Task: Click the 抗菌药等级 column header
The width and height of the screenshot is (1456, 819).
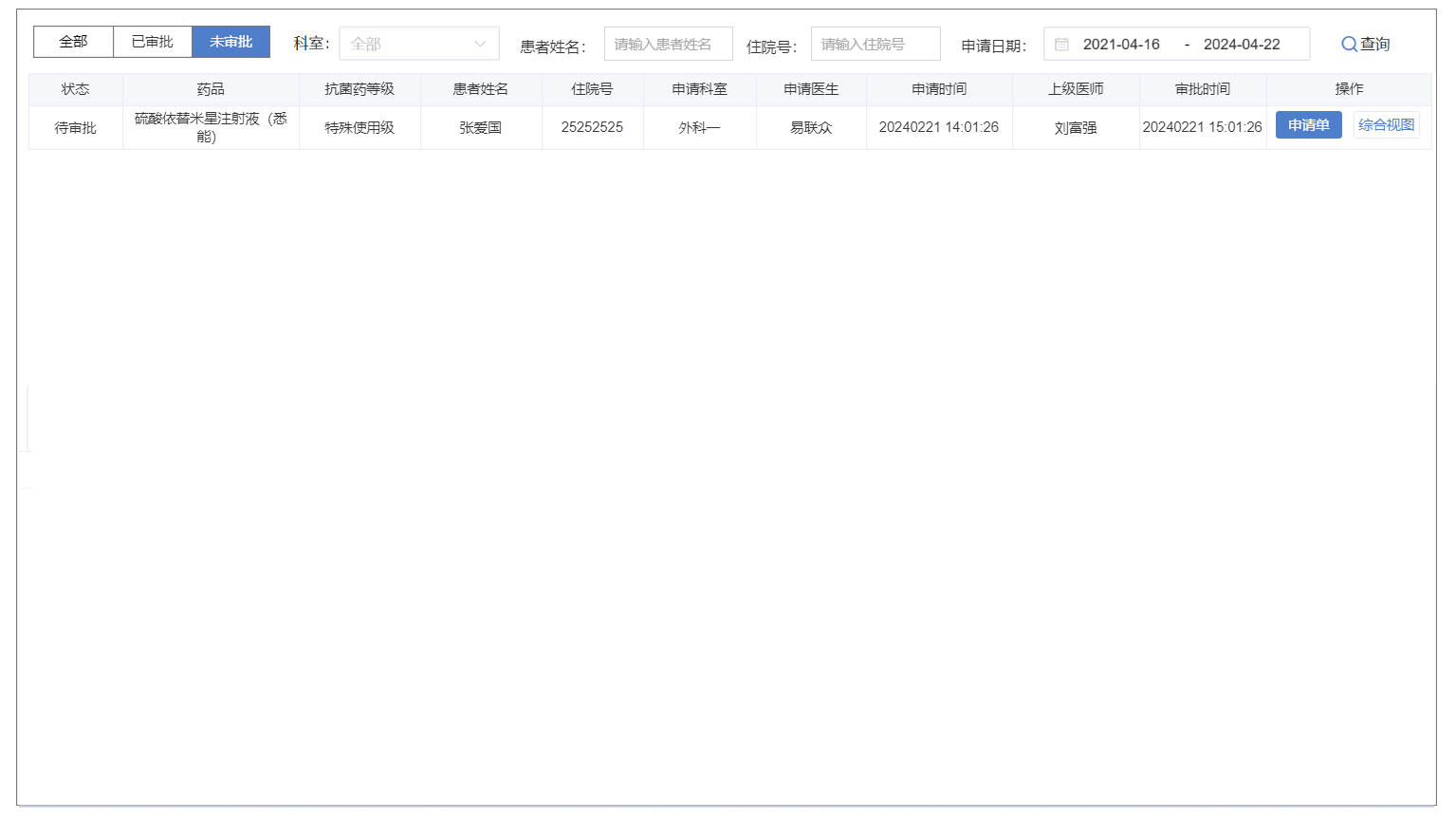Action: click(359, 89)
